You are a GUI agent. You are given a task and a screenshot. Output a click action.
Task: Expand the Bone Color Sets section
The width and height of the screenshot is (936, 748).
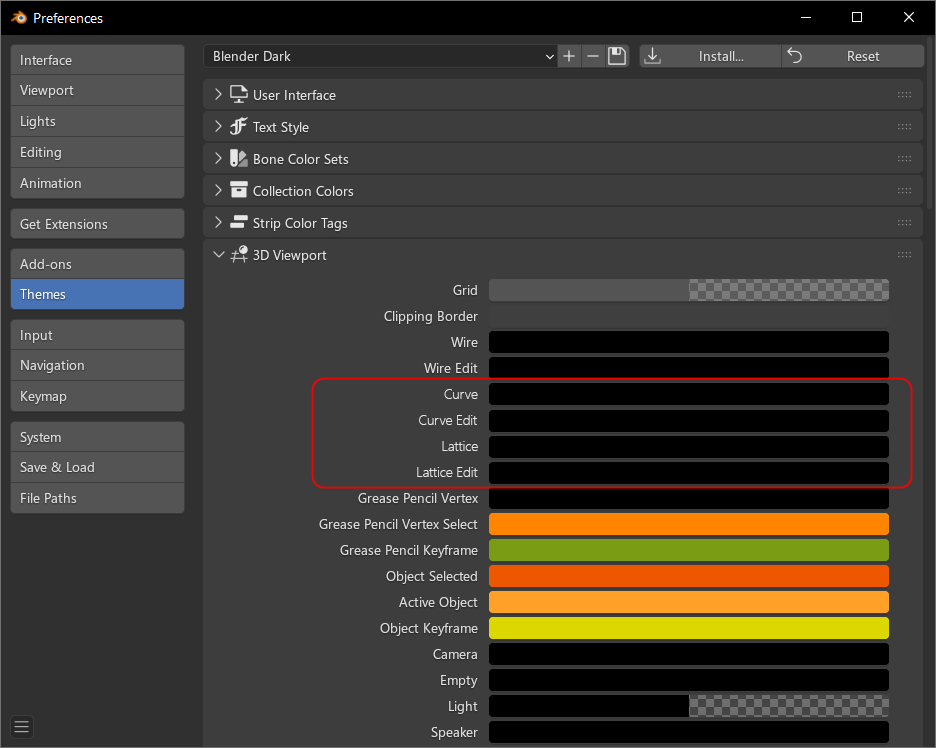tap(218, 159)
